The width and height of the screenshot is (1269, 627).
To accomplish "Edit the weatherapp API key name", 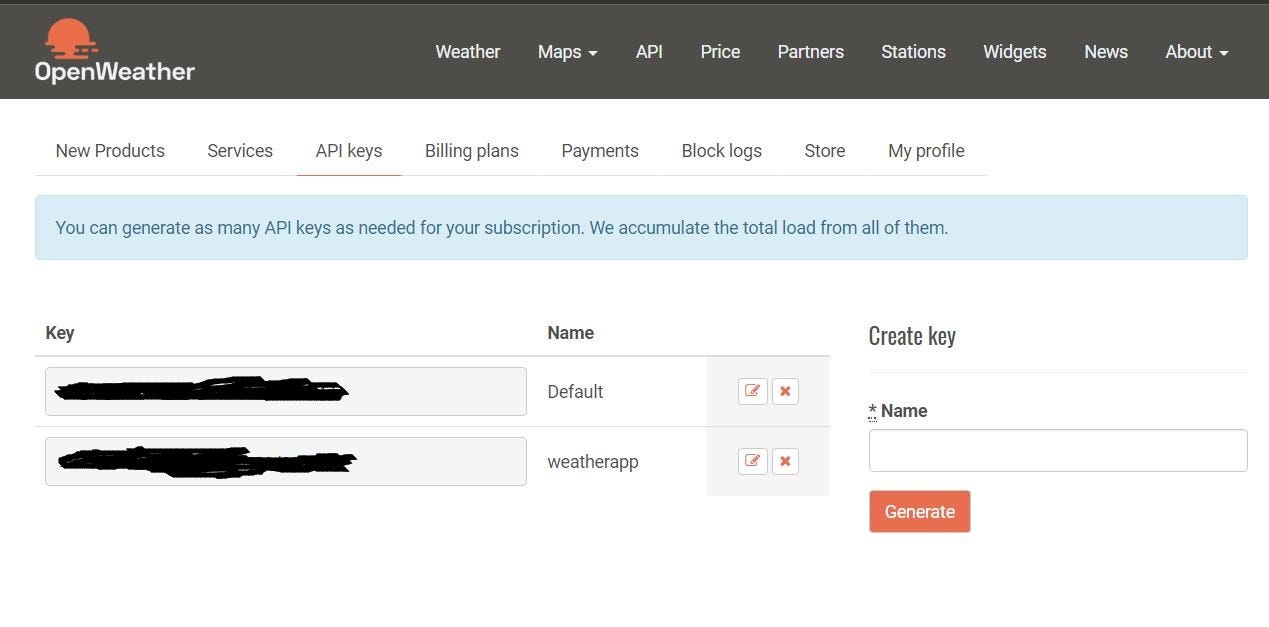I will pyautogui.click(x=752, y=461).
